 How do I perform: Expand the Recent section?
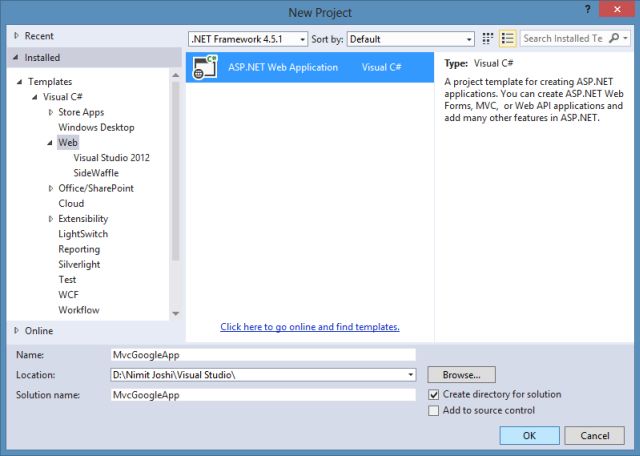(16, 36)
